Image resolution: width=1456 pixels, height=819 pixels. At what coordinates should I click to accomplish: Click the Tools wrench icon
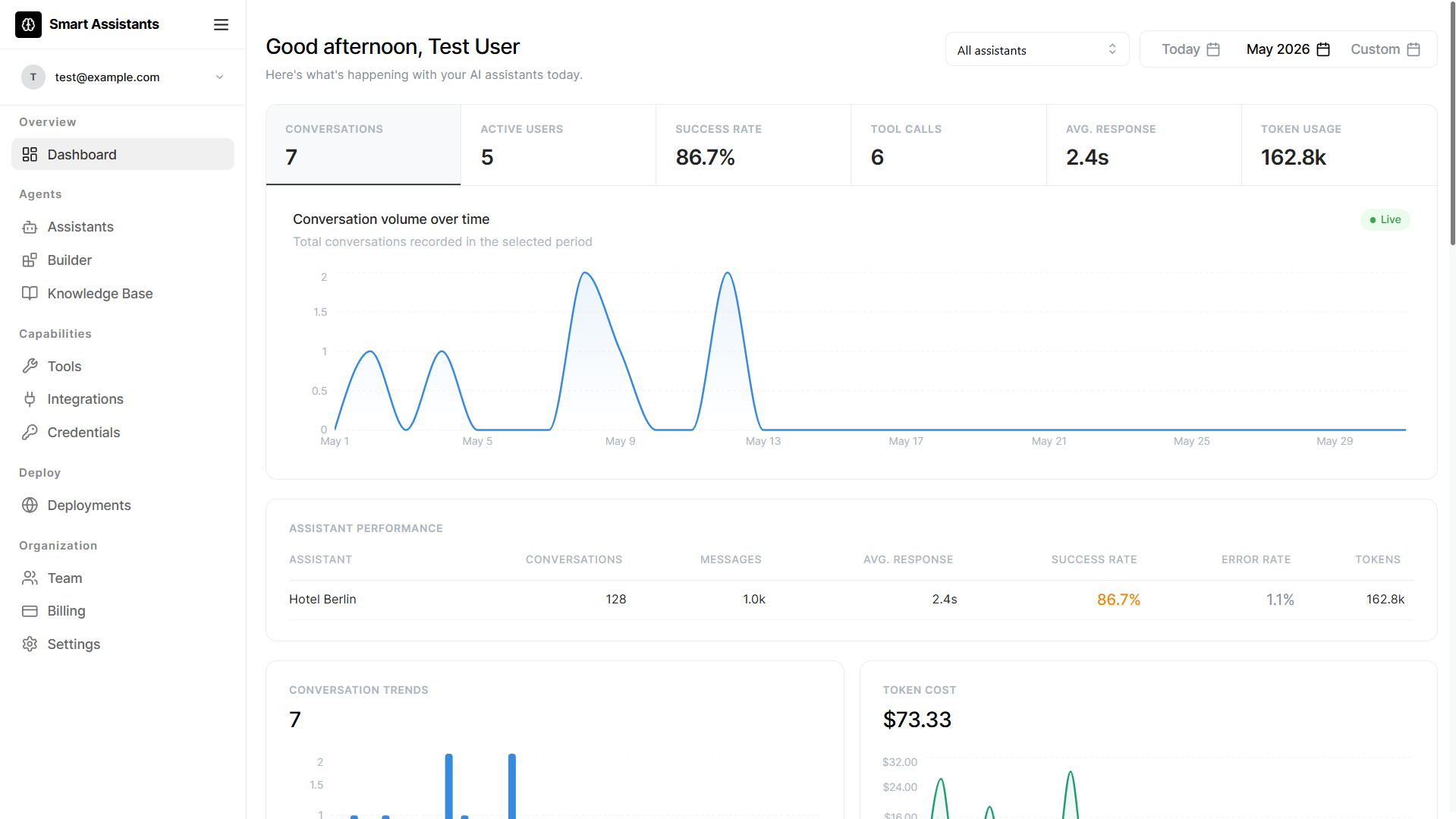pyautogui.click(x=30, y=367)
